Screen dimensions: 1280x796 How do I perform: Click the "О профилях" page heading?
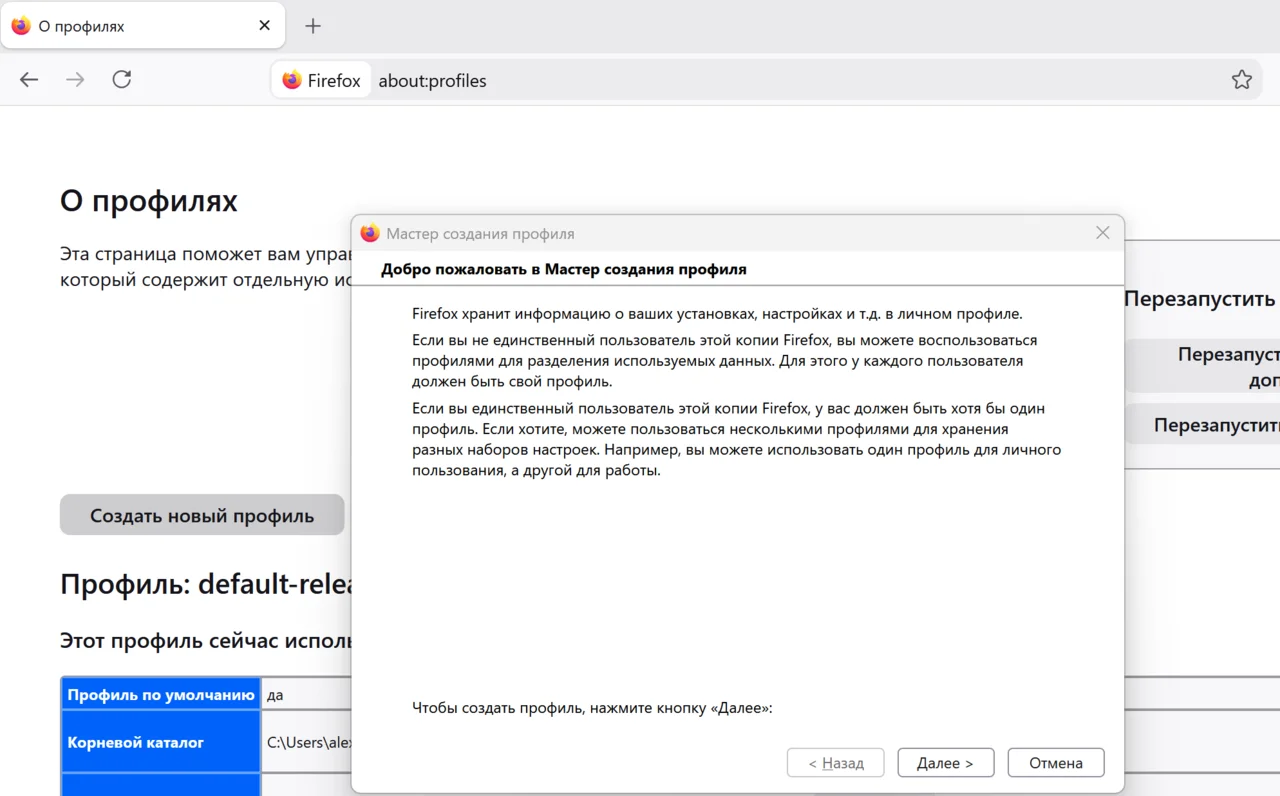pos(149,201)
